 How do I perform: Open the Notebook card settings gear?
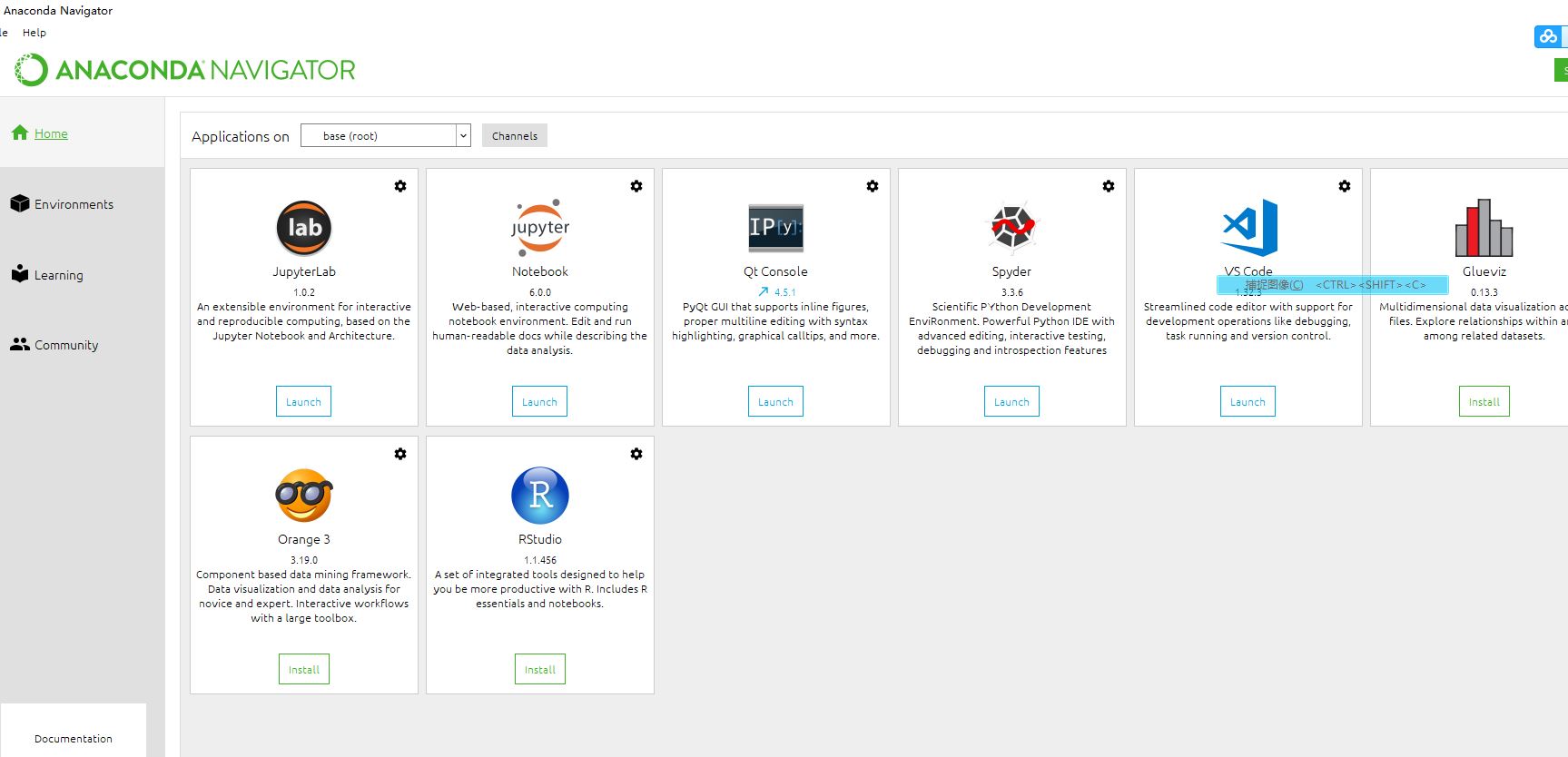(x=636, y=186)
